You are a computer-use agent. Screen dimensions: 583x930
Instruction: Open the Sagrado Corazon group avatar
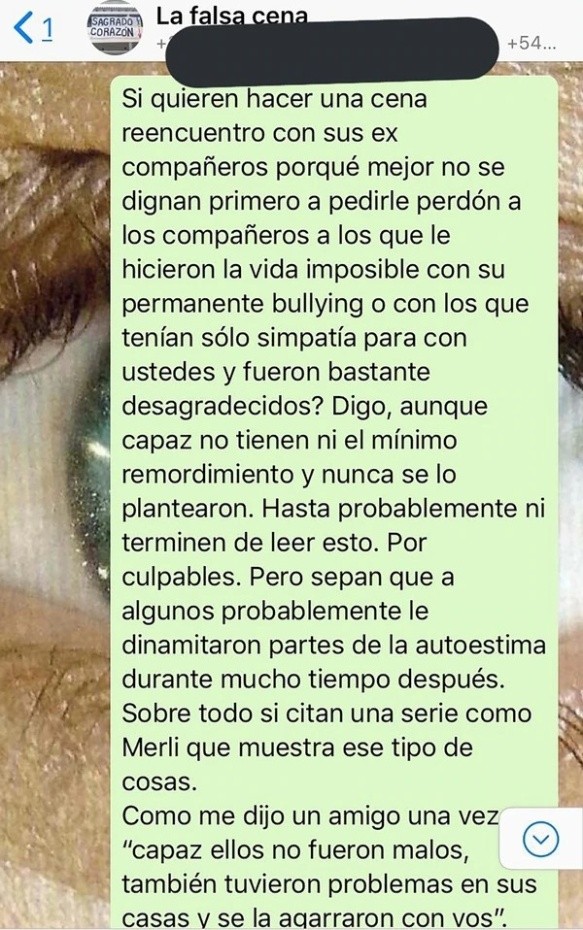[x=115, y=29]
